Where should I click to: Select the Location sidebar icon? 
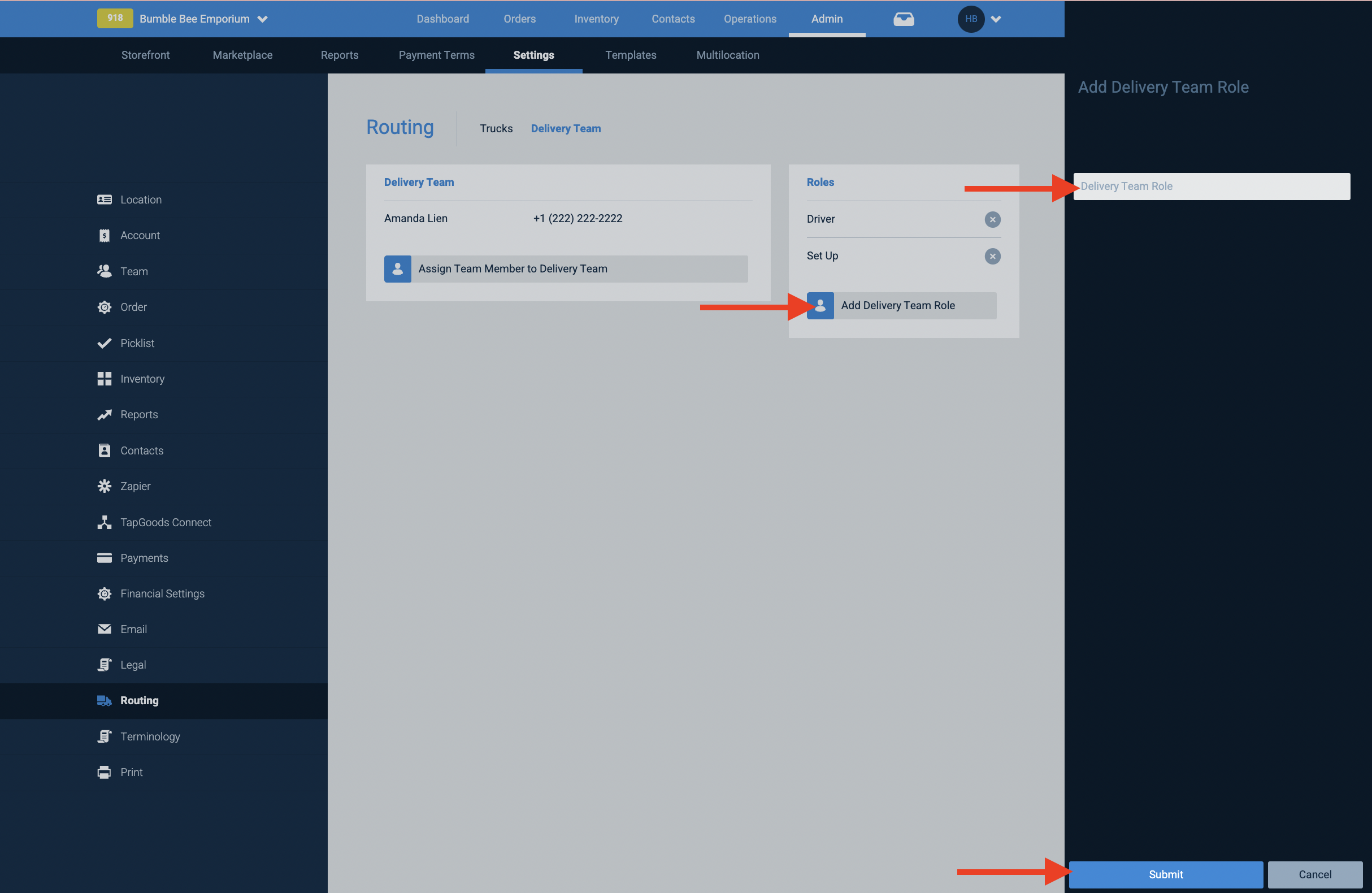point(105,200)
